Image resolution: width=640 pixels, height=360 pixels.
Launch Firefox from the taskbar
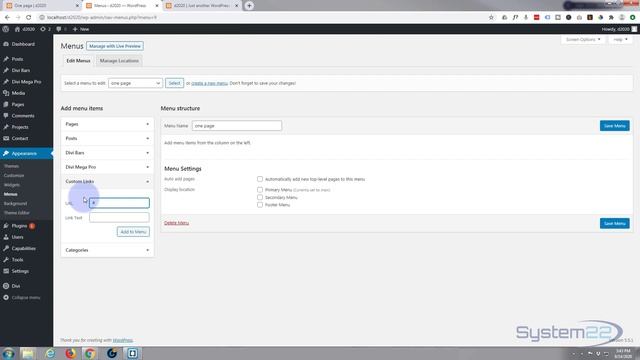click(x=71, y=353)
